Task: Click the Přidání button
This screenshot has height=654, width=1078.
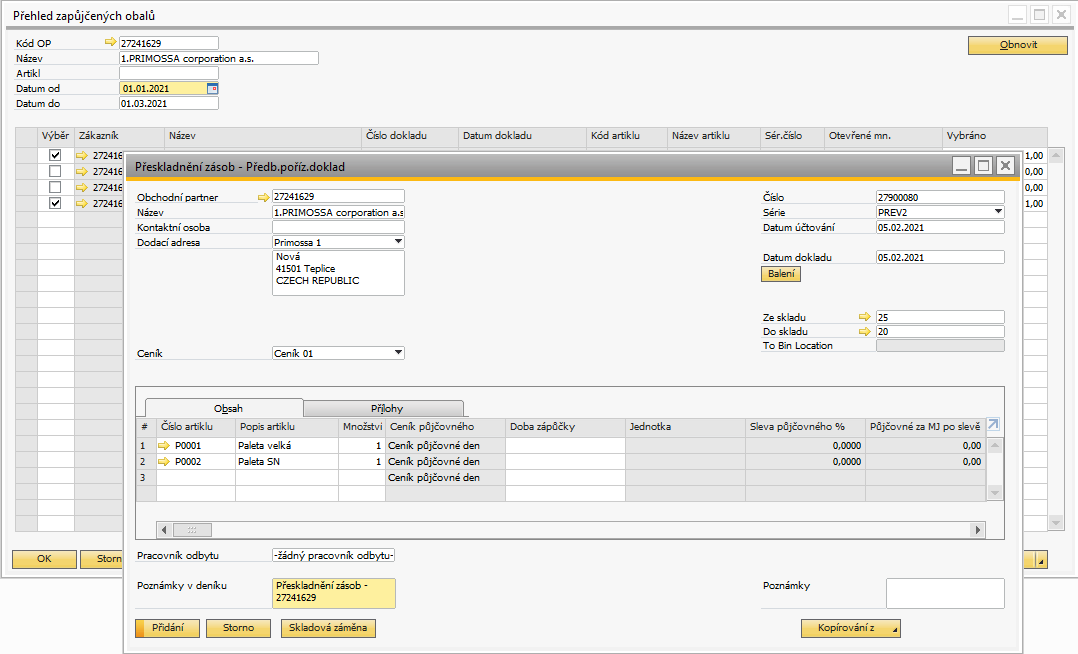Action: (168, 628)
